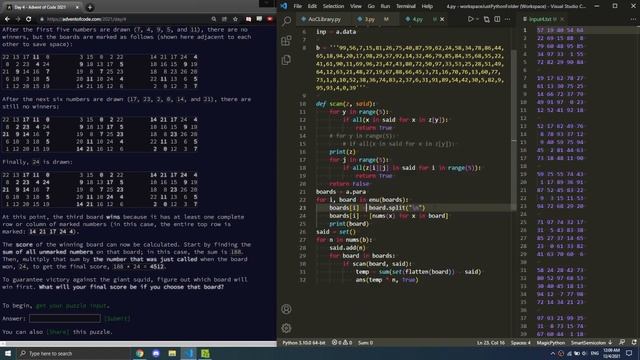640x360 pixels.
Task: Open Chrome from the taskbar
Action: pos(140,353)
